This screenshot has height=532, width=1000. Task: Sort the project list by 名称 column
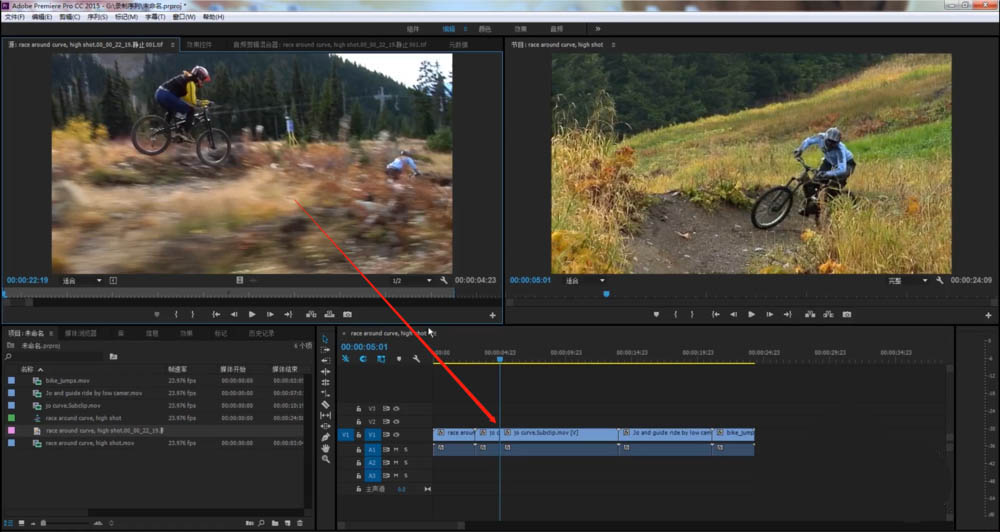coord(27,369)
